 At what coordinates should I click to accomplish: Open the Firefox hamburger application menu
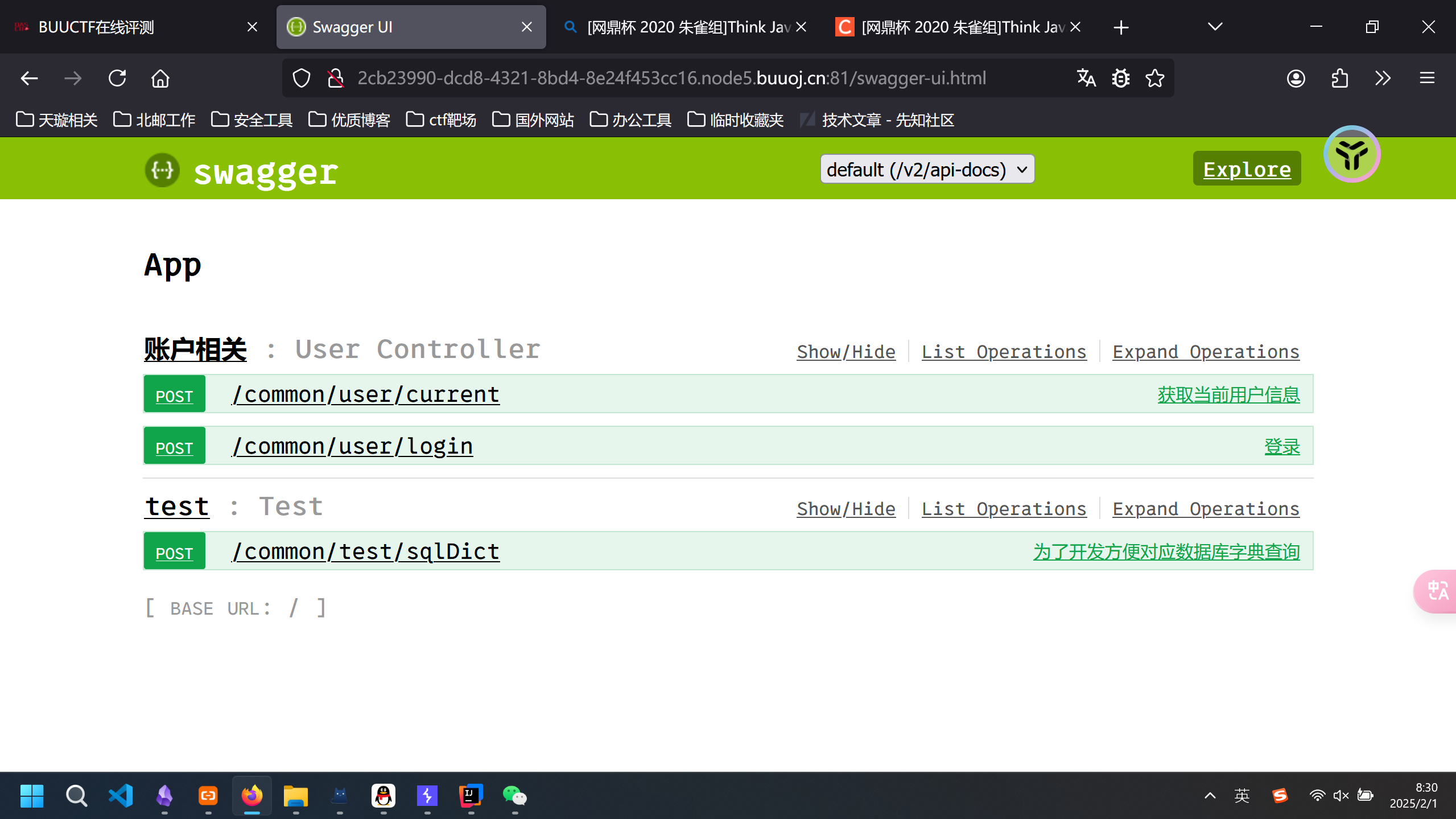pos(1426,78)
